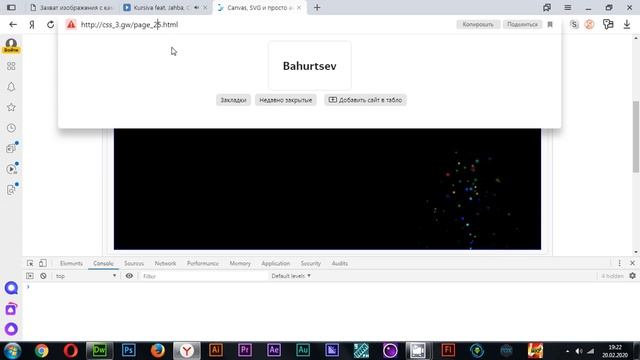Open the orange circular extension icon

[x=589, y=24]
